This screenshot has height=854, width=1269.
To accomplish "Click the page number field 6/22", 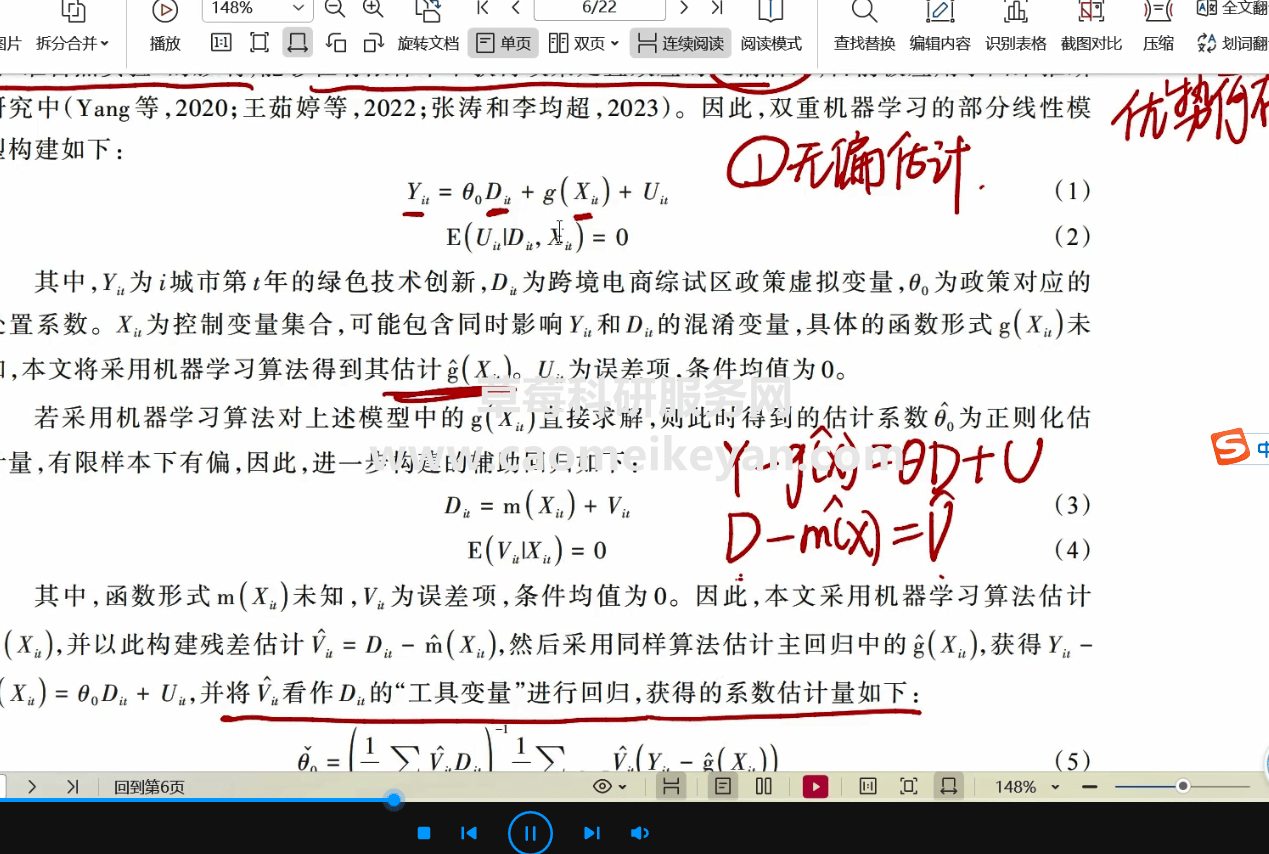I will (x=599, y=9).
